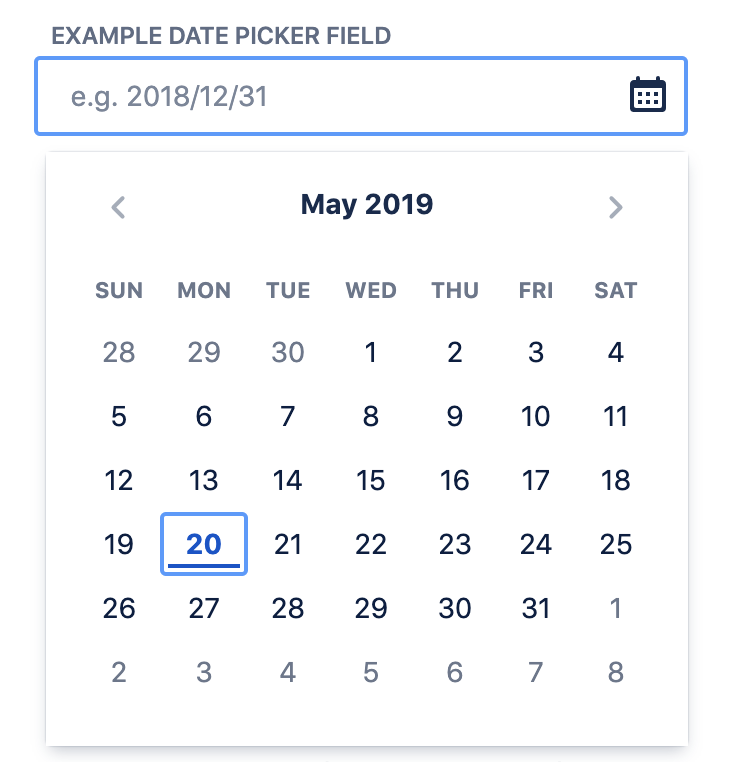The height and width of the screenshot is (762, 734).
Task: Select the highlighted date May 20
Action: click(204, 544)
